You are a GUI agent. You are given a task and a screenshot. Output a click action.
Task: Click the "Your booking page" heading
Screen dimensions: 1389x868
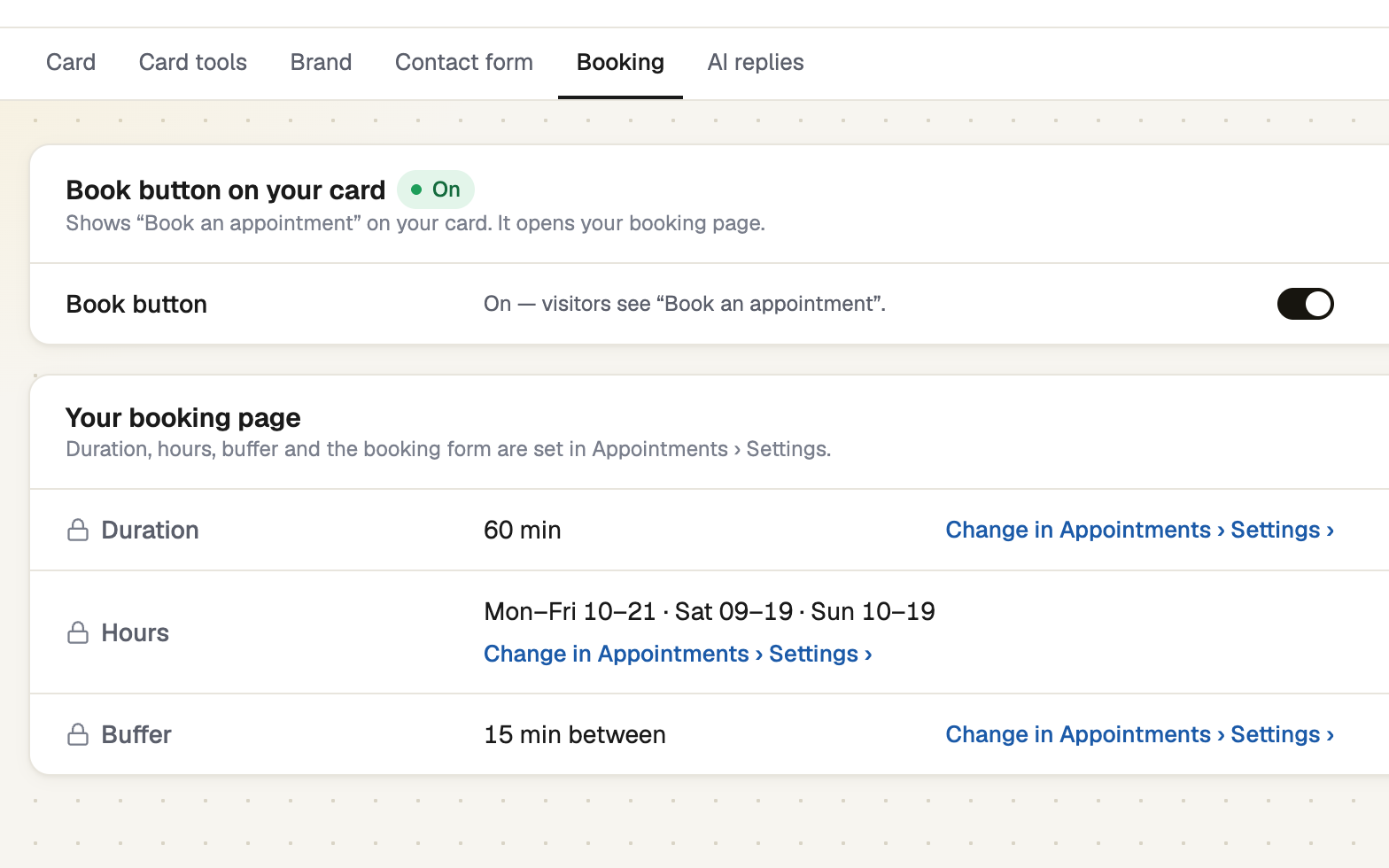[183, 417]
